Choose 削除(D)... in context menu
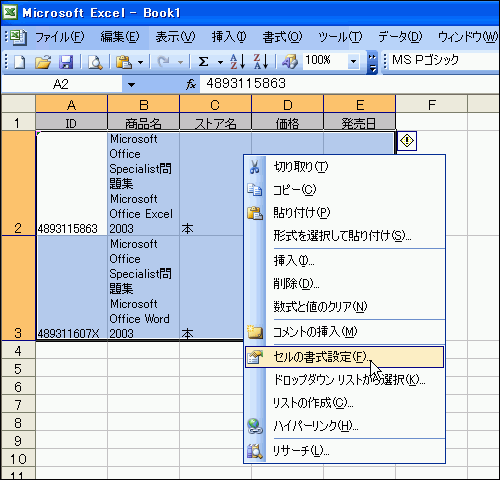The height and width of the screenshot is (480, 500). tap(345, 284)
